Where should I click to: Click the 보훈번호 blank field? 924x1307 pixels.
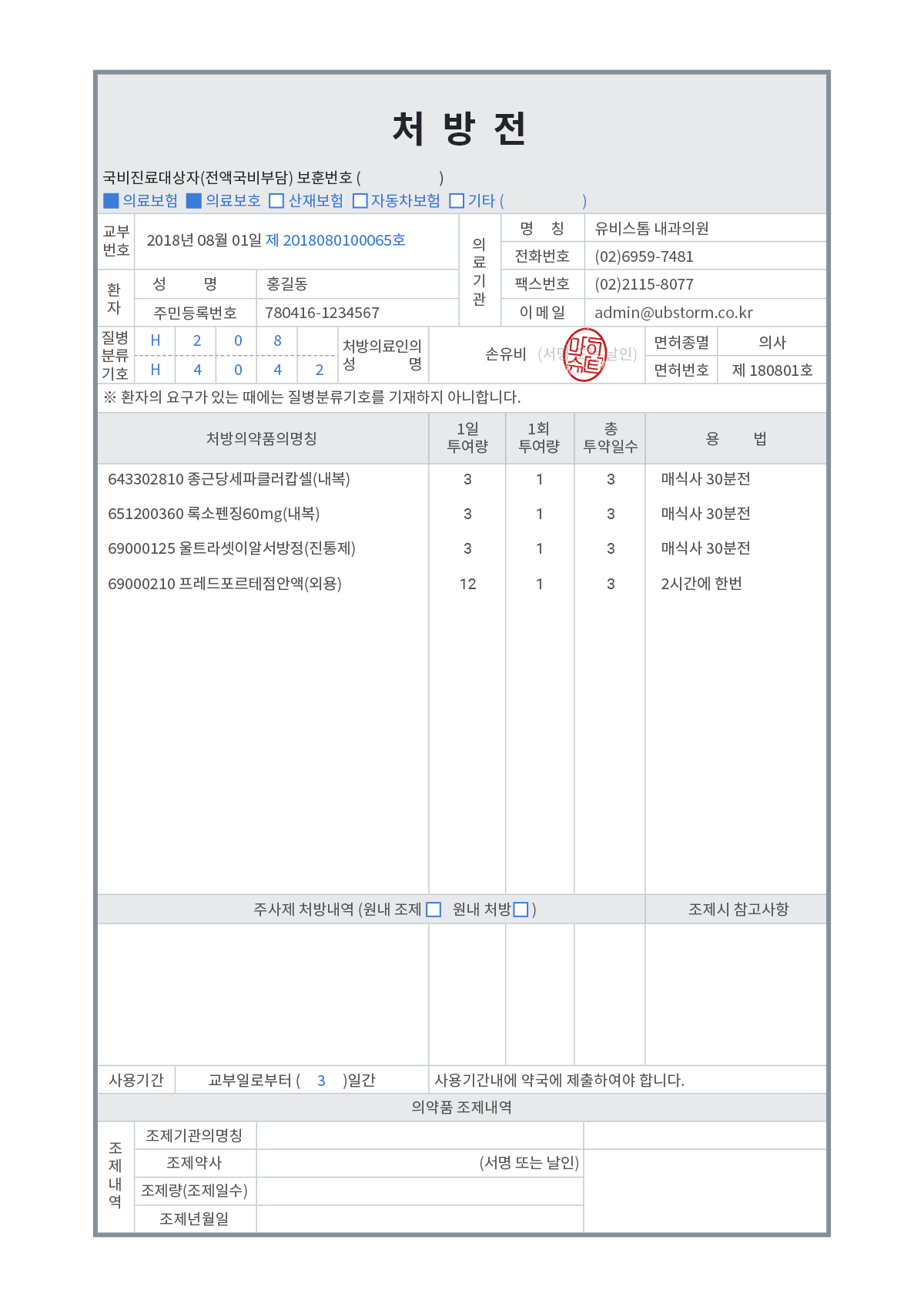401,178
